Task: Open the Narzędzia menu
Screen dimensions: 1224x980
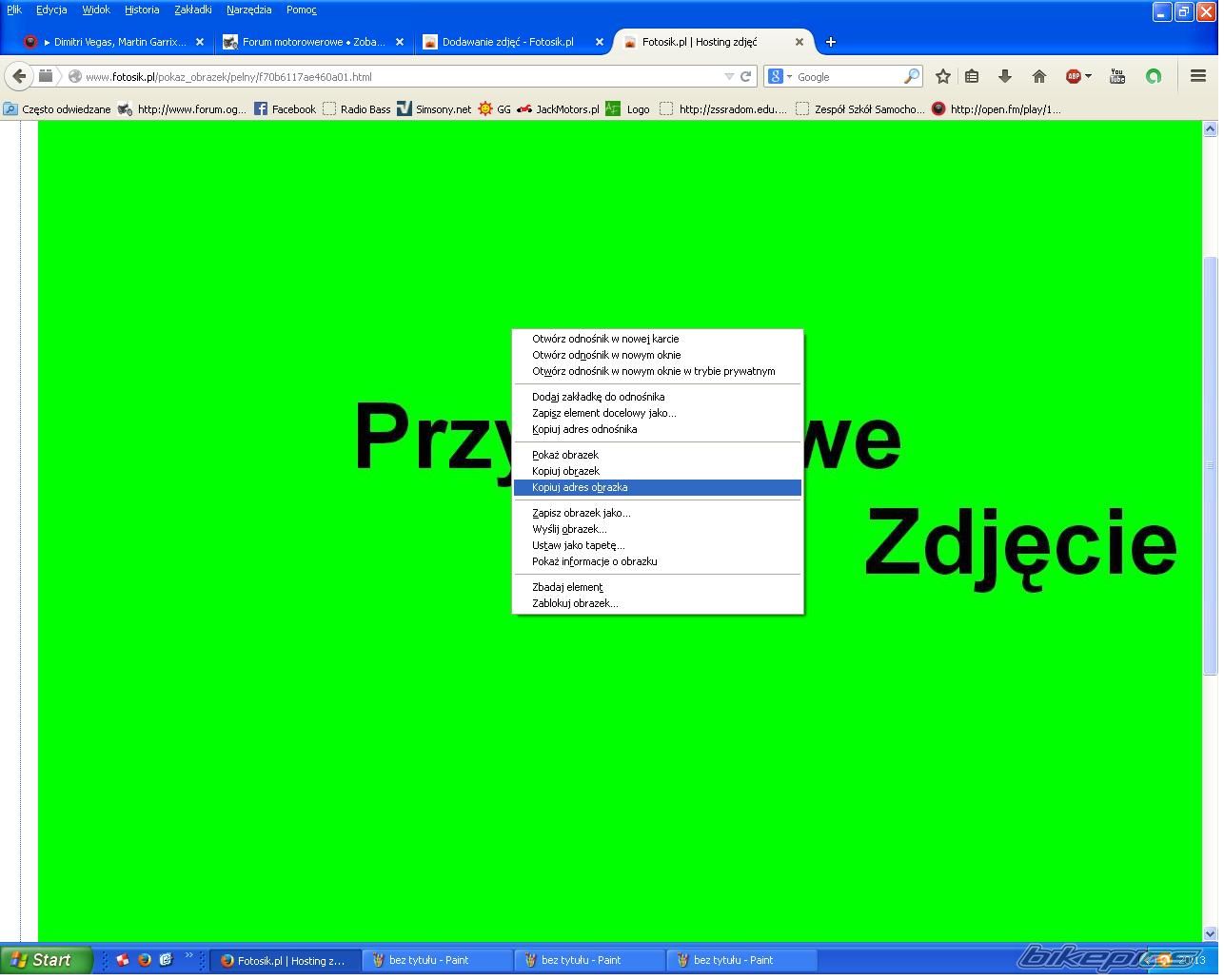Action: tap(248, 10)
